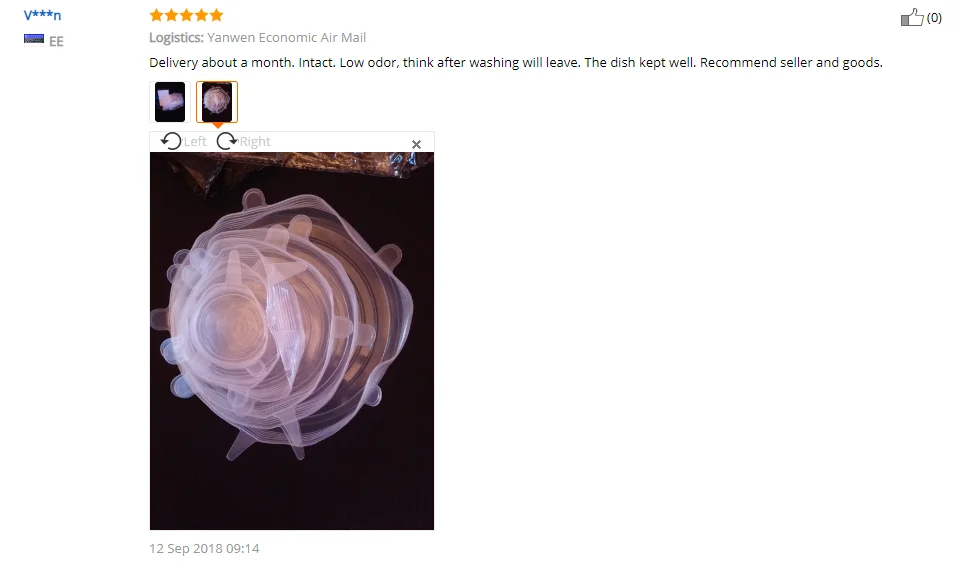
Task: Click the Right rotate label
Action: [x=255, y=141]
